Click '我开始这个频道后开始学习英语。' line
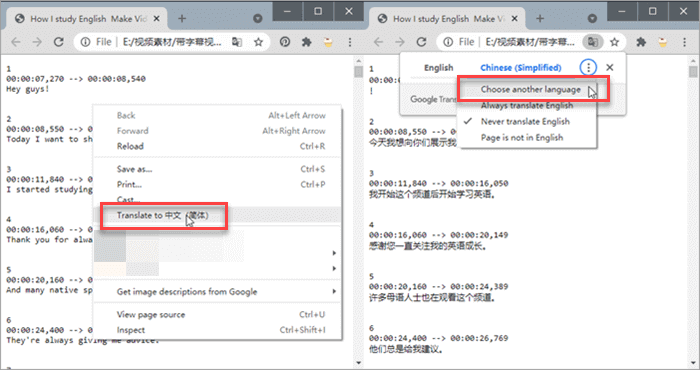Viewport: 700px width, 370px height. point(433,195)
